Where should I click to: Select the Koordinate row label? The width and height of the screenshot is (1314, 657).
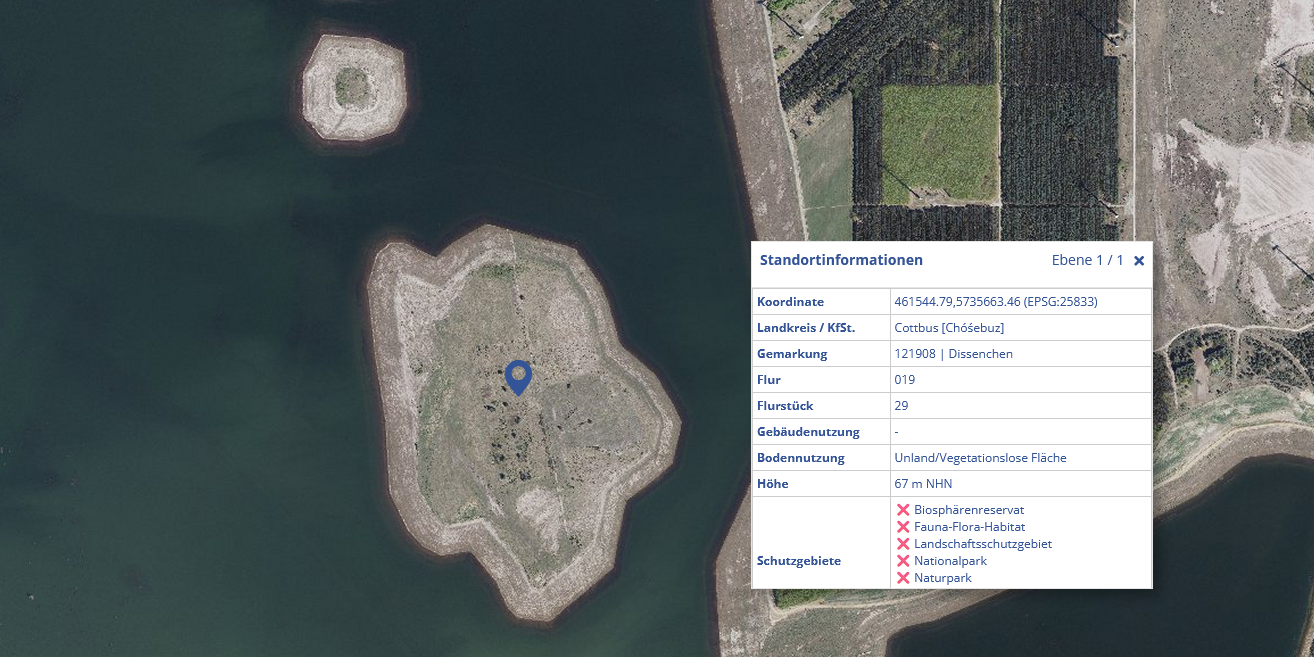pos(788,301)
